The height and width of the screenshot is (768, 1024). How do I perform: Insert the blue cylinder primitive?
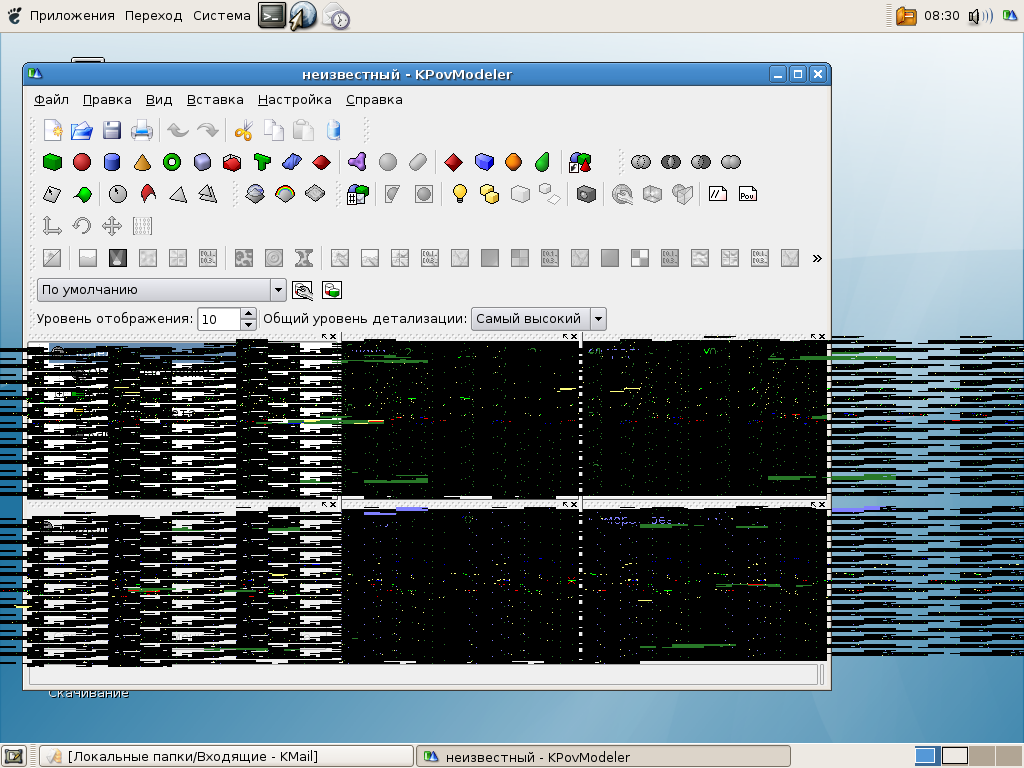112,162
